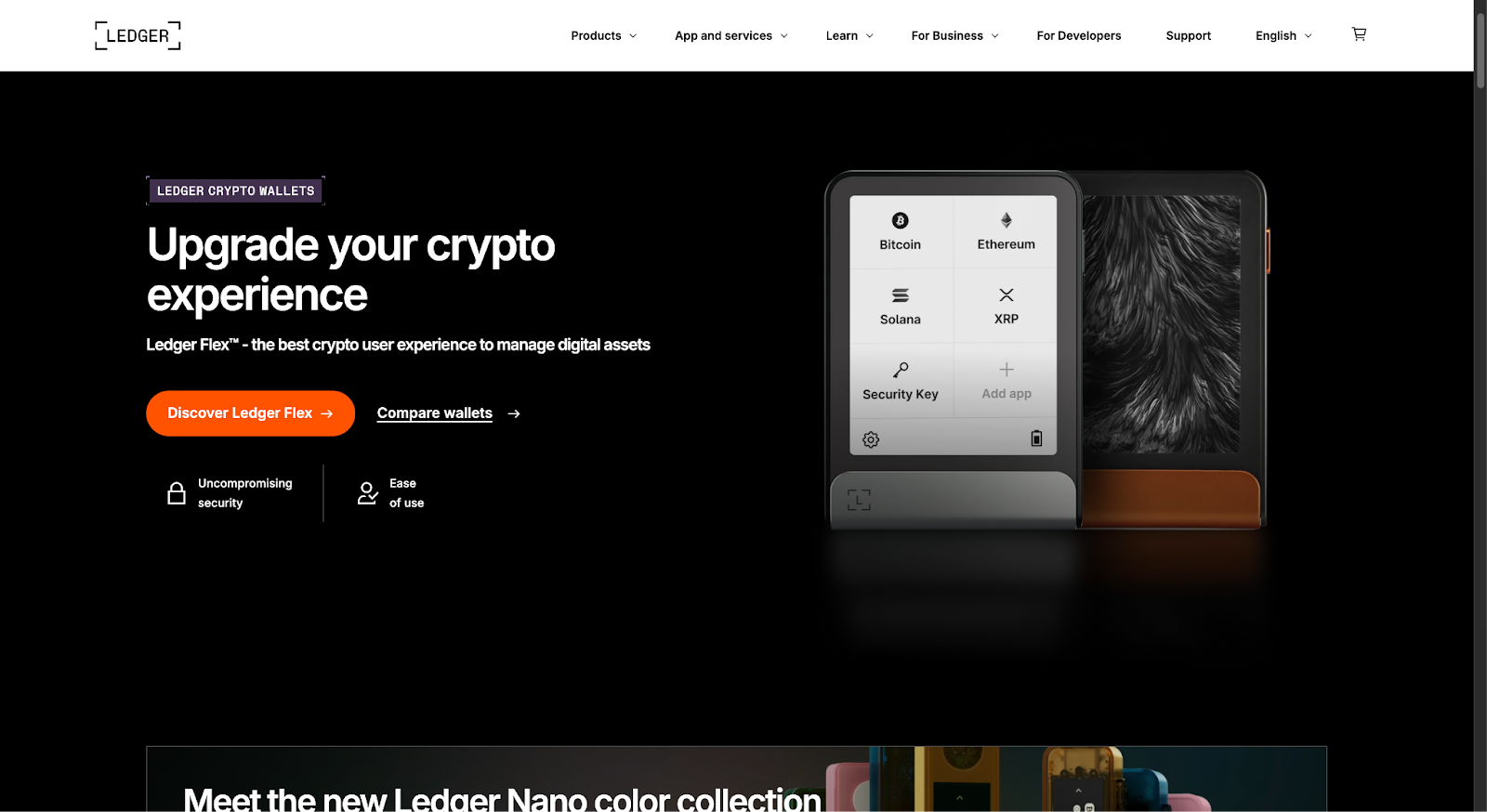This screenshot has width=1487, height=812.
Task: Click the Ledger logo in header
Action: tap(138, 35)
